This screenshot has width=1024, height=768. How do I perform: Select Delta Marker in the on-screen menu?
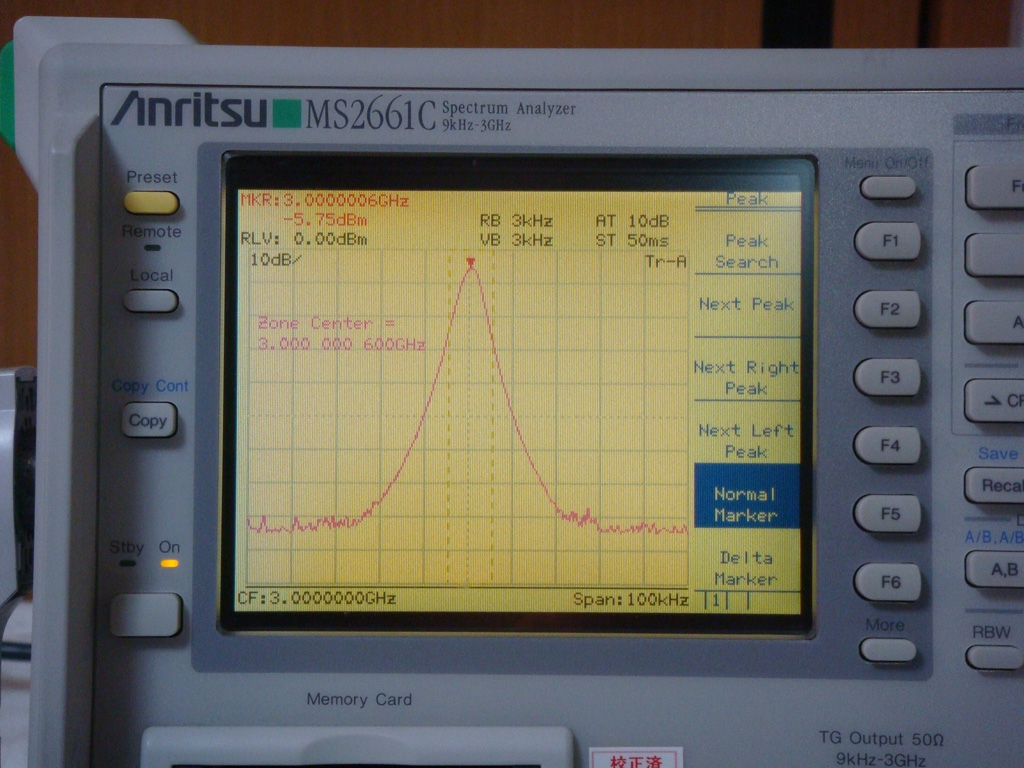(747, 568)
